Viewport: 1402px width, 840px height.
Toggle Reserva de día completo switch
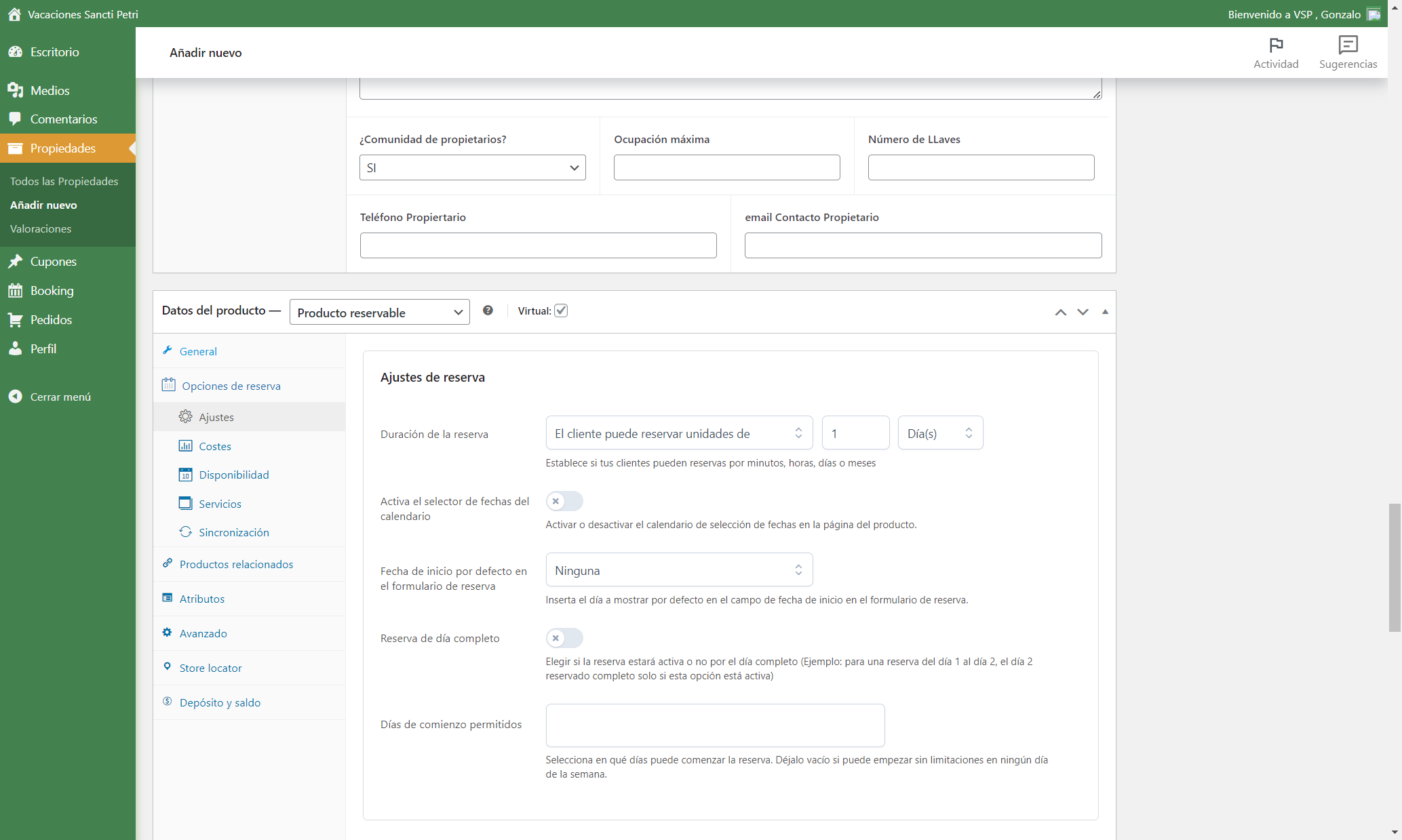point(564,638)
